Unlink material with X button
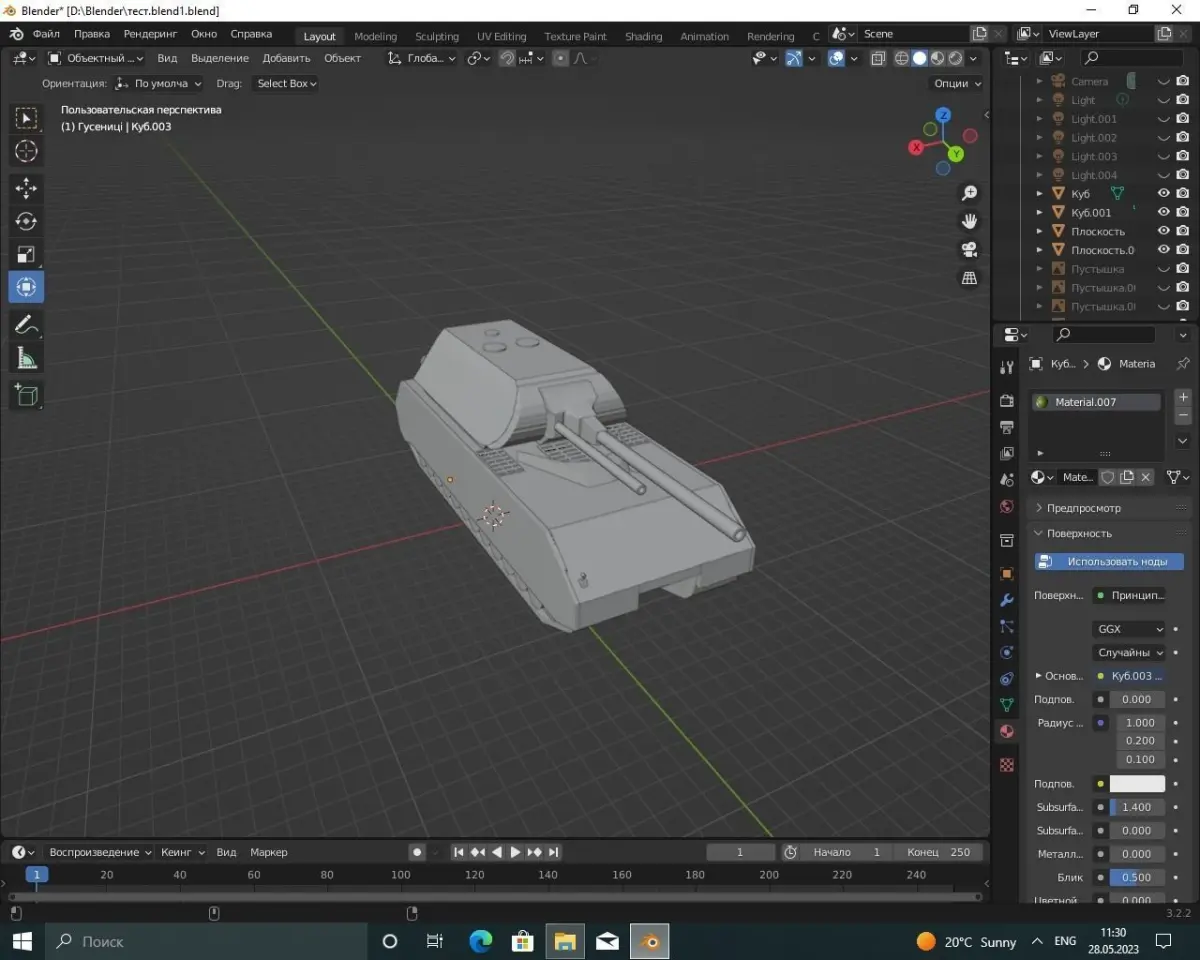Image resolution: width=1200 pixels, height=960 pixels. (1146, 477)
